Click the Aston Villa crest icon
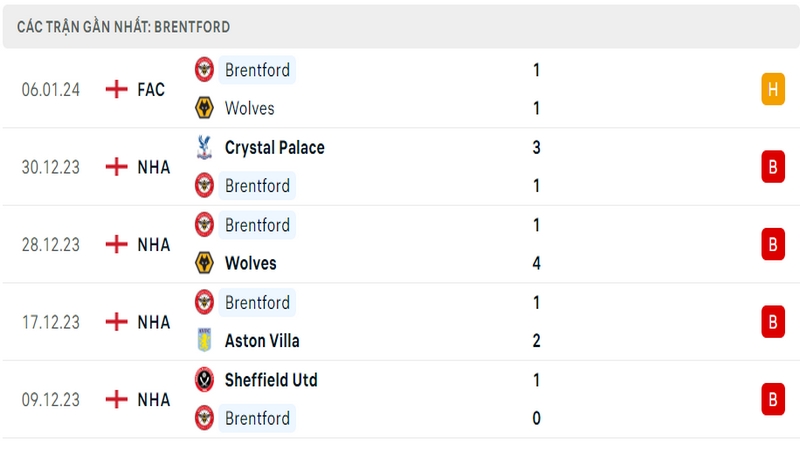800x450 pixels. 205,340
